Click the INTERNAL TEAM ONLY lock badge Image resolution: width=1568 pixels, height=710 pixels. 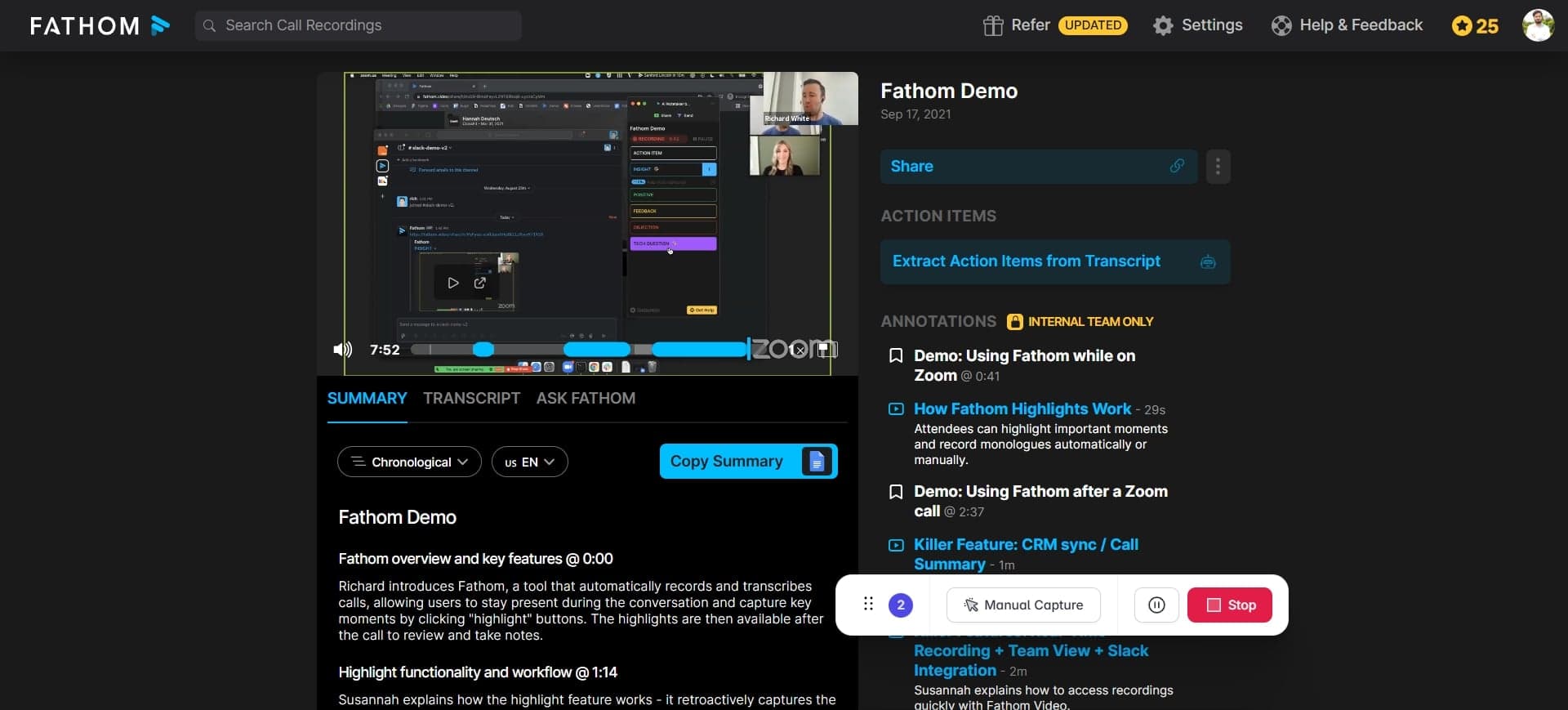[1080, 322]
